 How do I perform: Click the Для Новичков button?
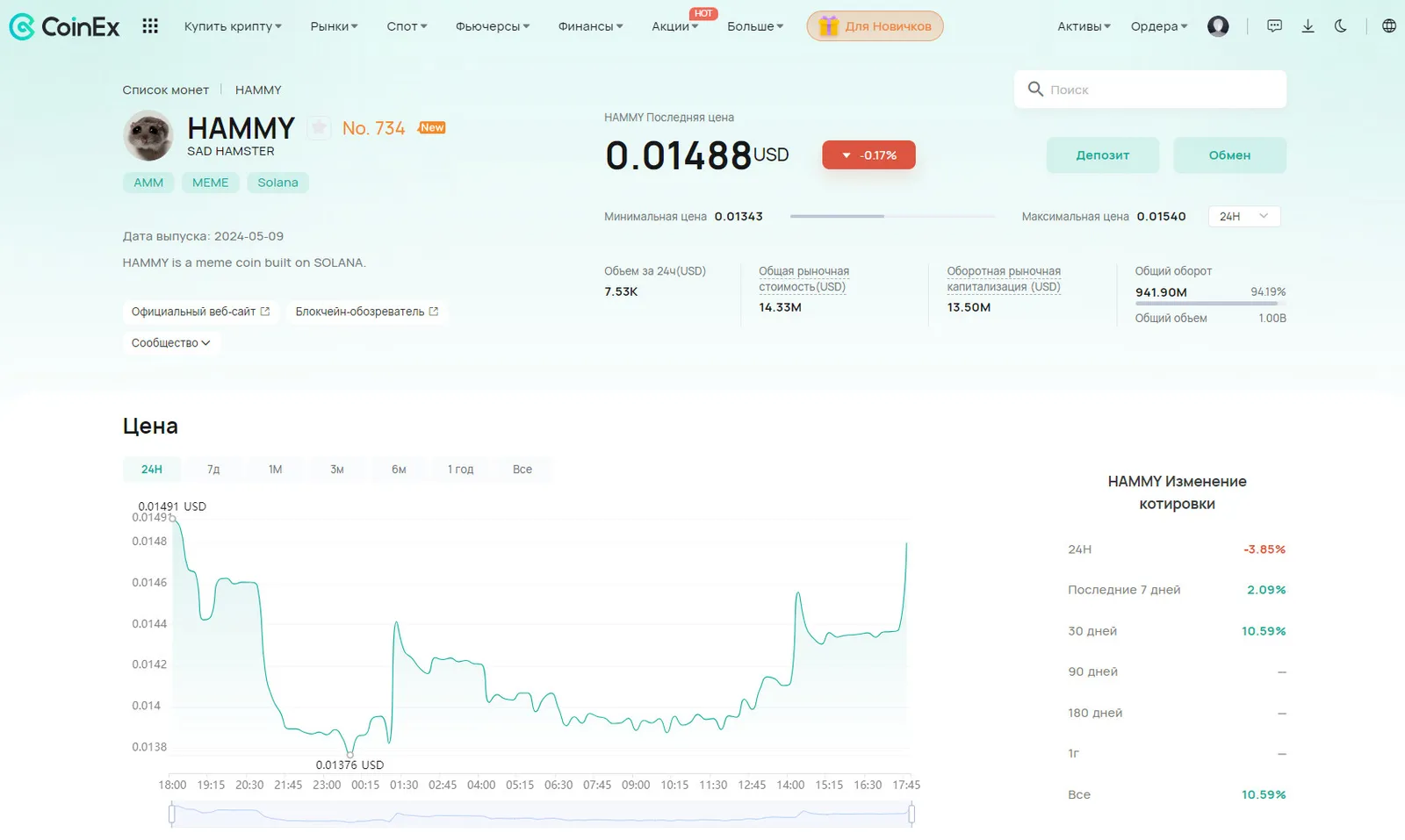(x=875, y=26)
